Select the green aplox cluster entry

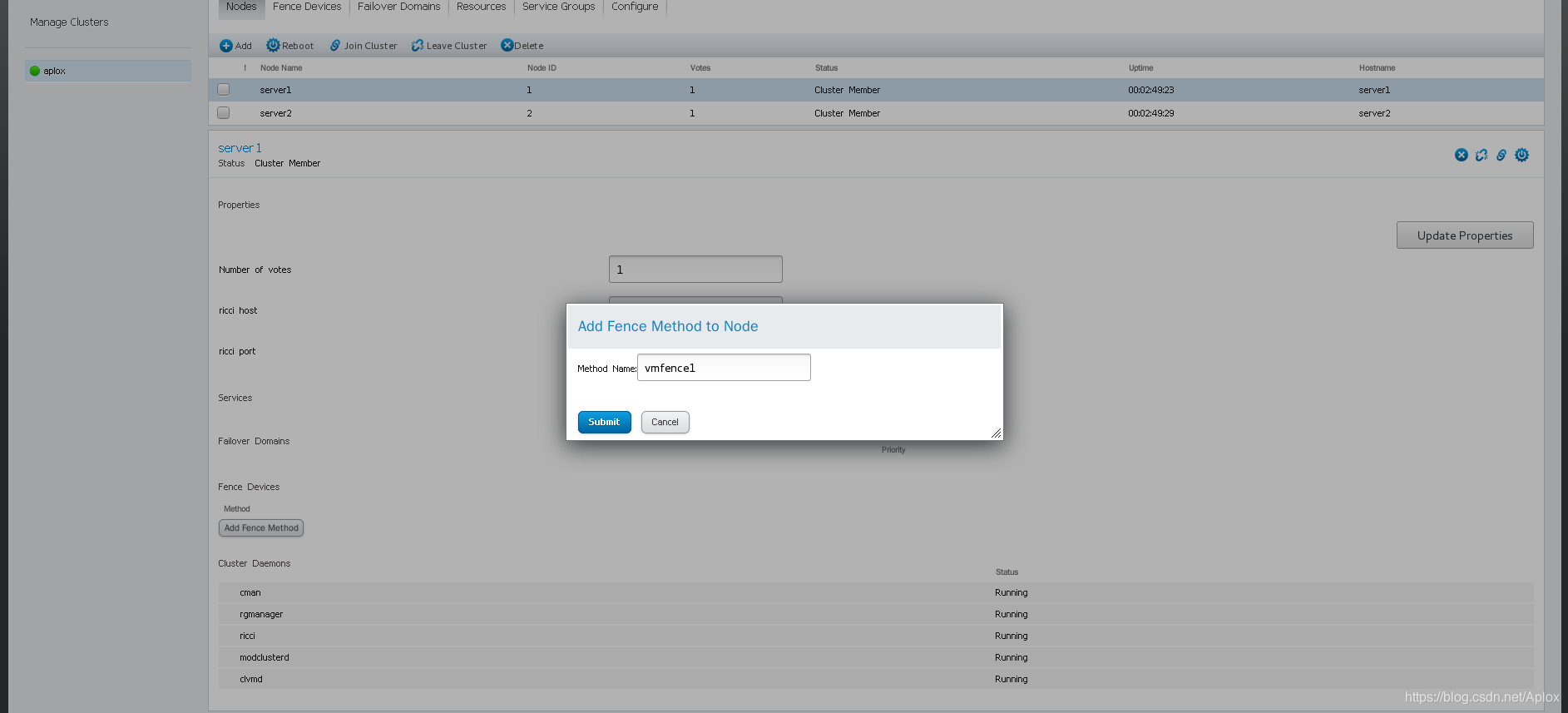108,71
